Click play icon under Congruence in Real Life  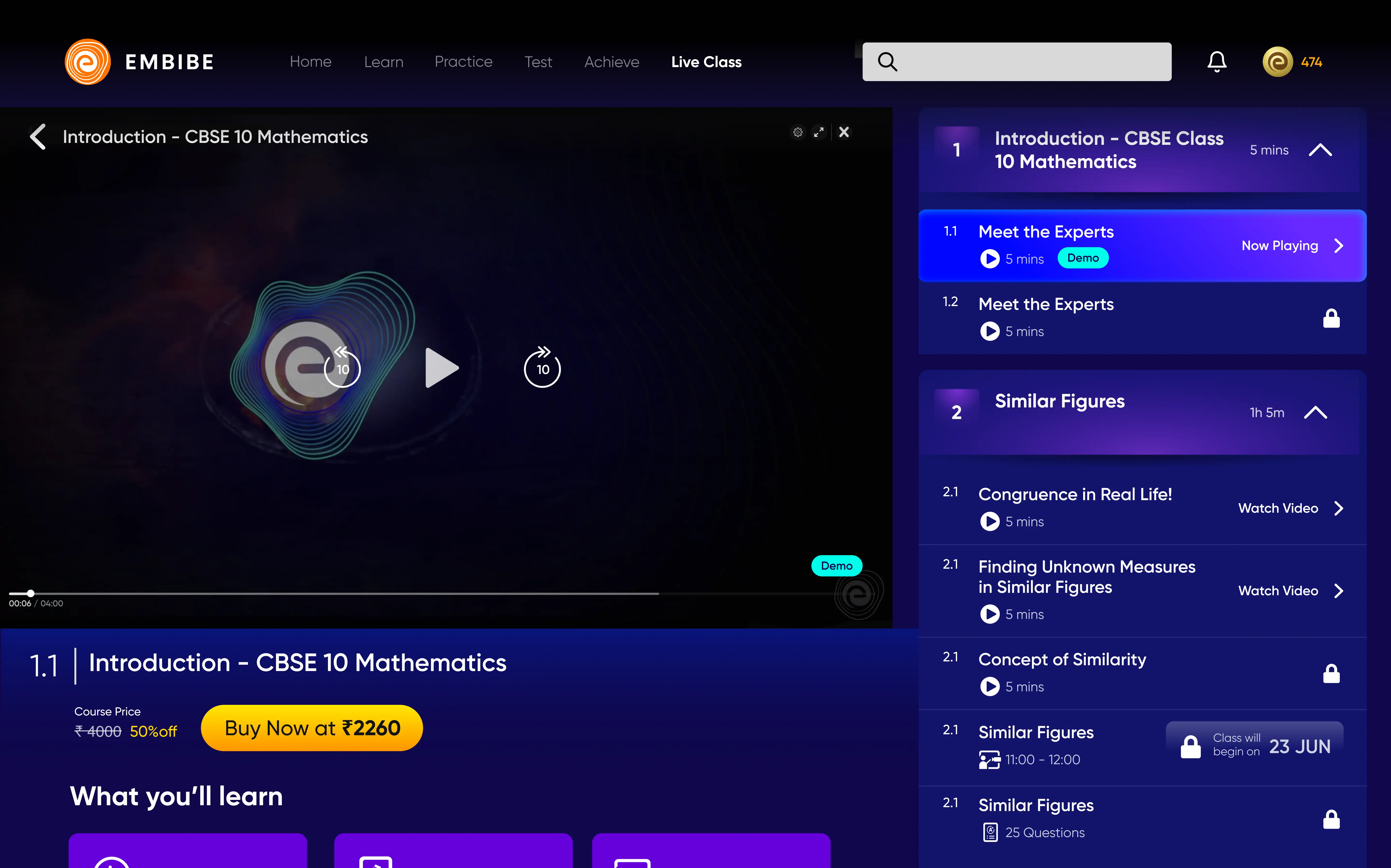click(x=990, y=521)
